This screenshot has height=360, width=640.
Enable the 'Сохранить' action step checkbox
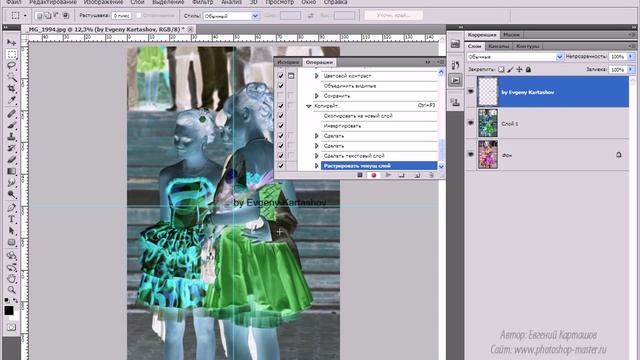coord(280,96)
